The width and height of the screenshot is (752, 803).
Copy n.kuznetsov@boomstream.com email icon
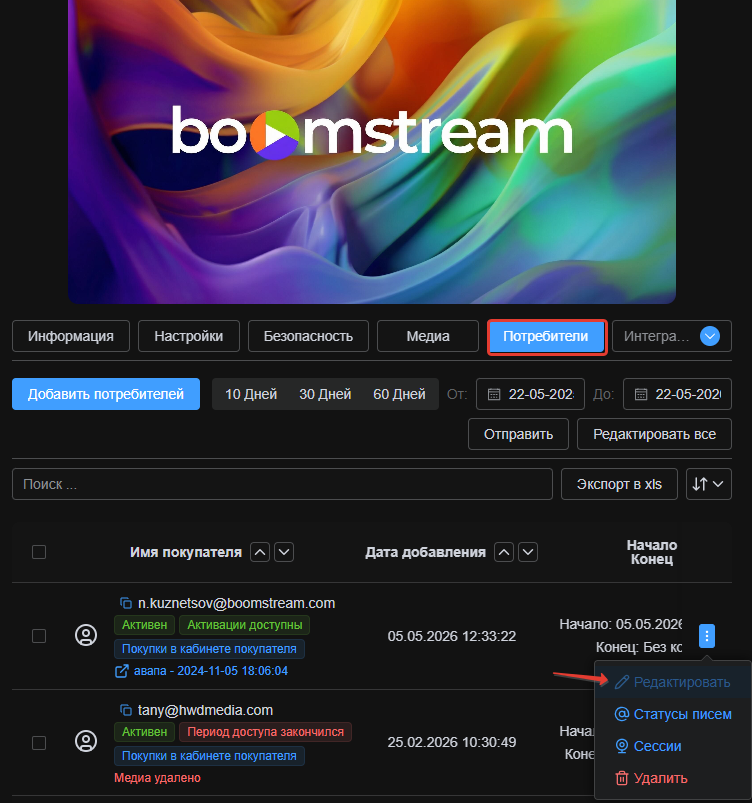coord(126,603)
